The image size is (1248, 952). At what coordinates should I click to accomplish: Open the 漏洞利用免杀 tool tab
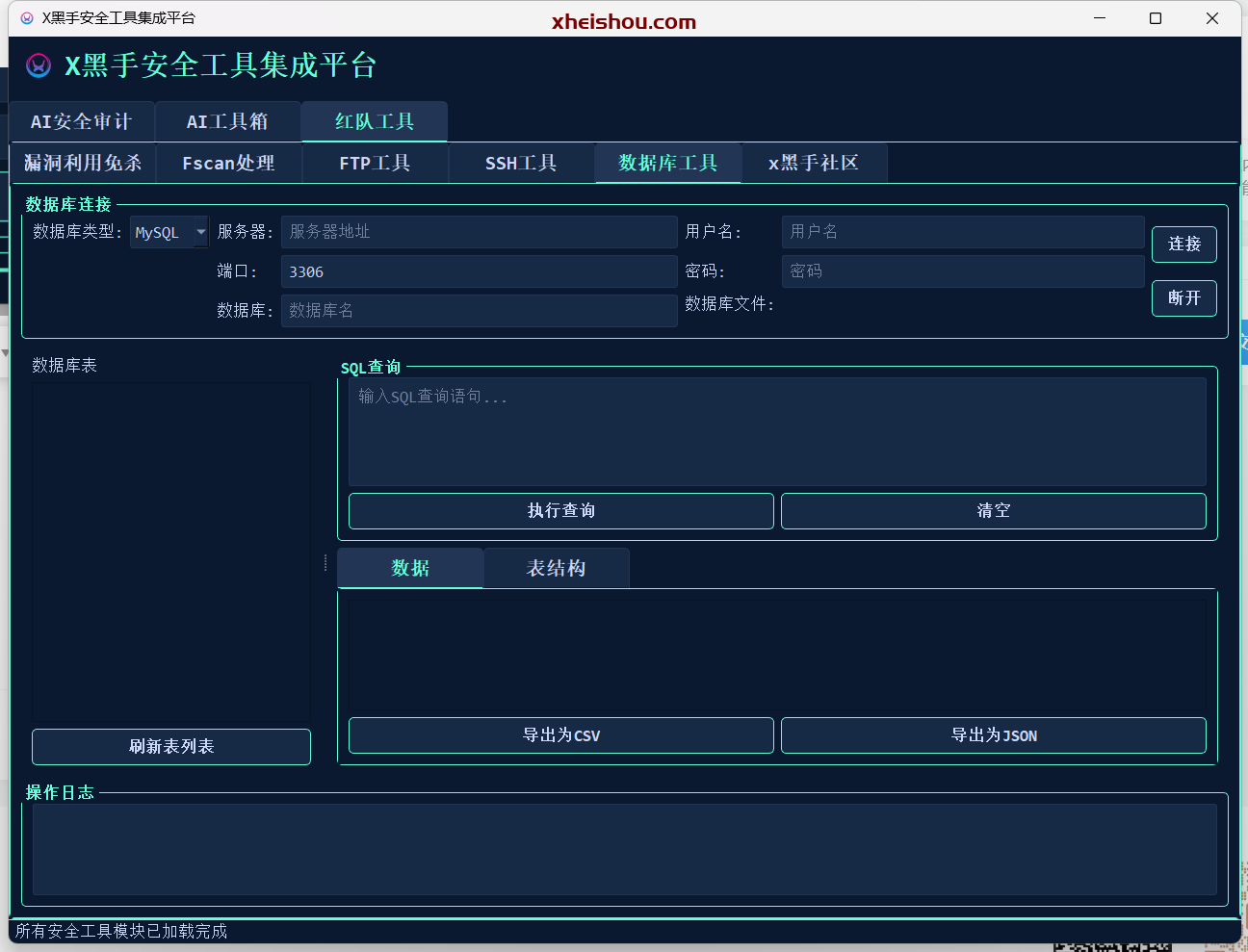(84, 163)
